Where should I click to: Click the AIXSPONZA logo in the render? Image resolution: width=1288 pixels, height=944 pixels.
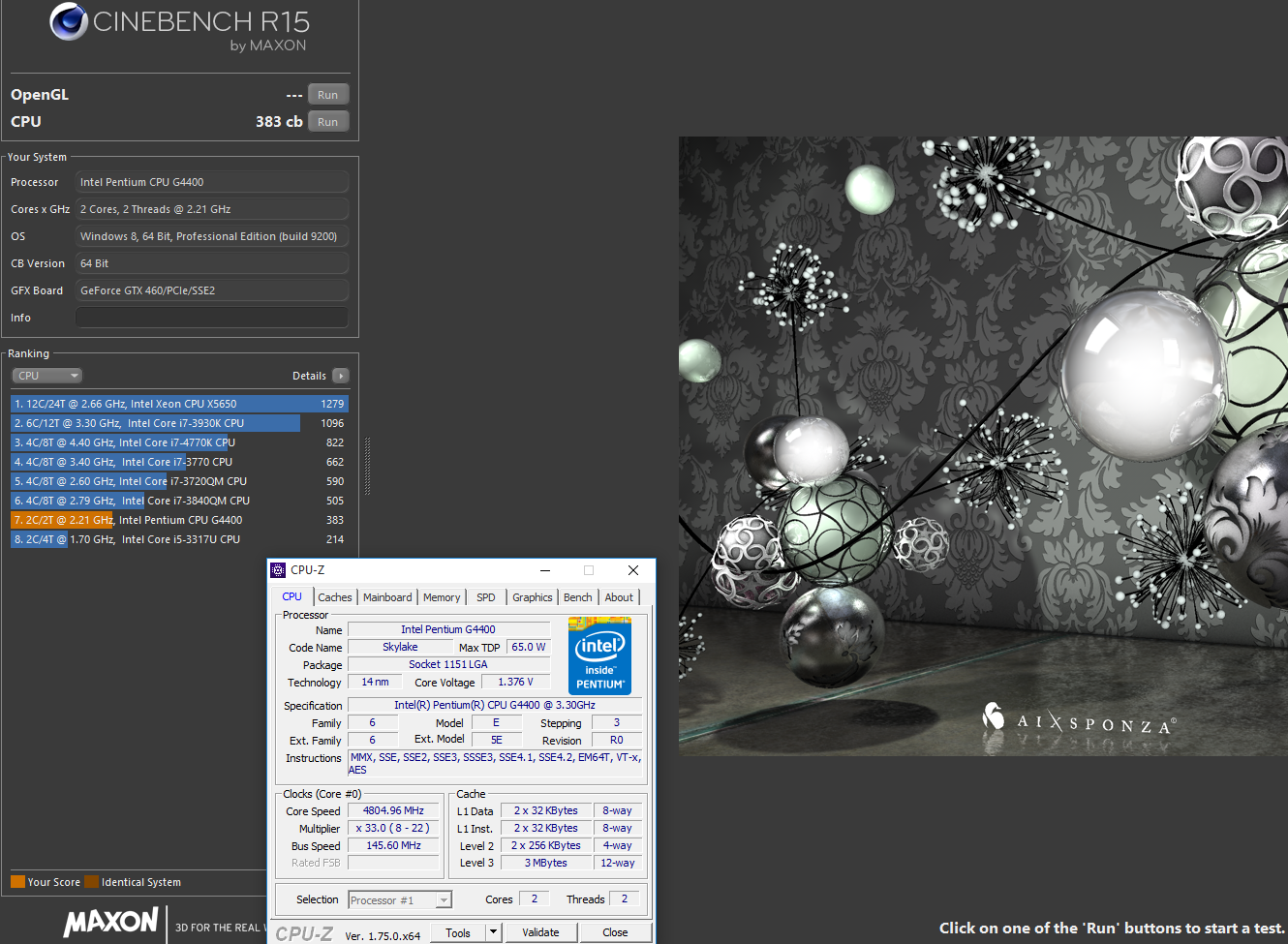pyautogui.click(x=1079, y=720)
